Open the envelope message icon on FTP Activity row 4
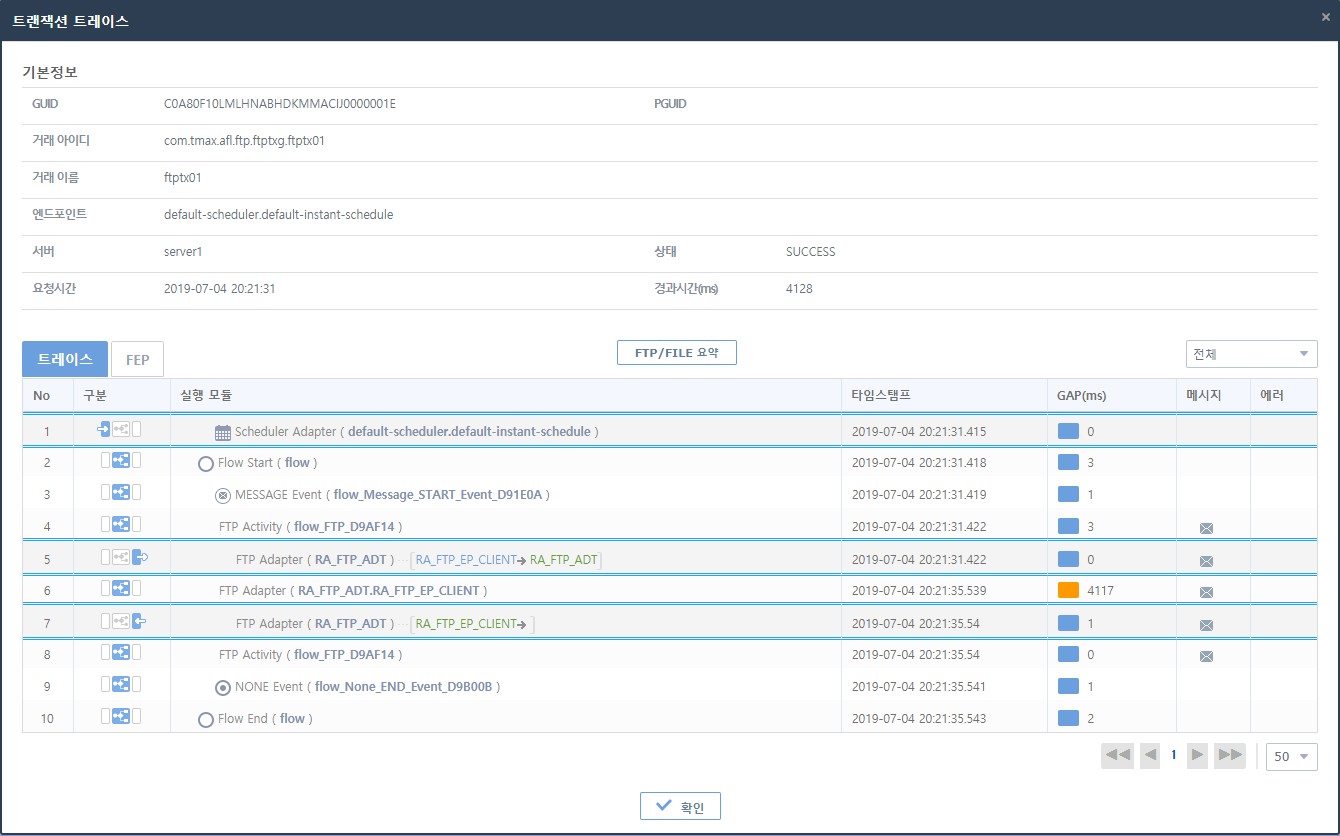1340x836 pixels. 1206,528
